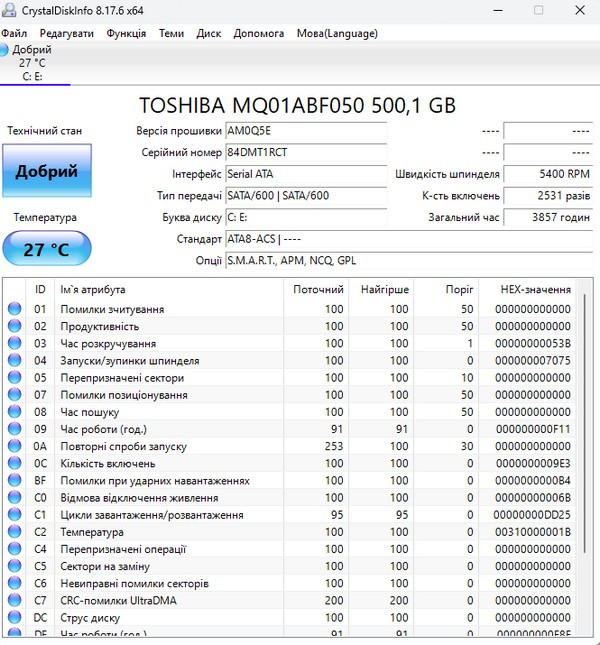Click the status orb for row BF

(x=14, y=480)
